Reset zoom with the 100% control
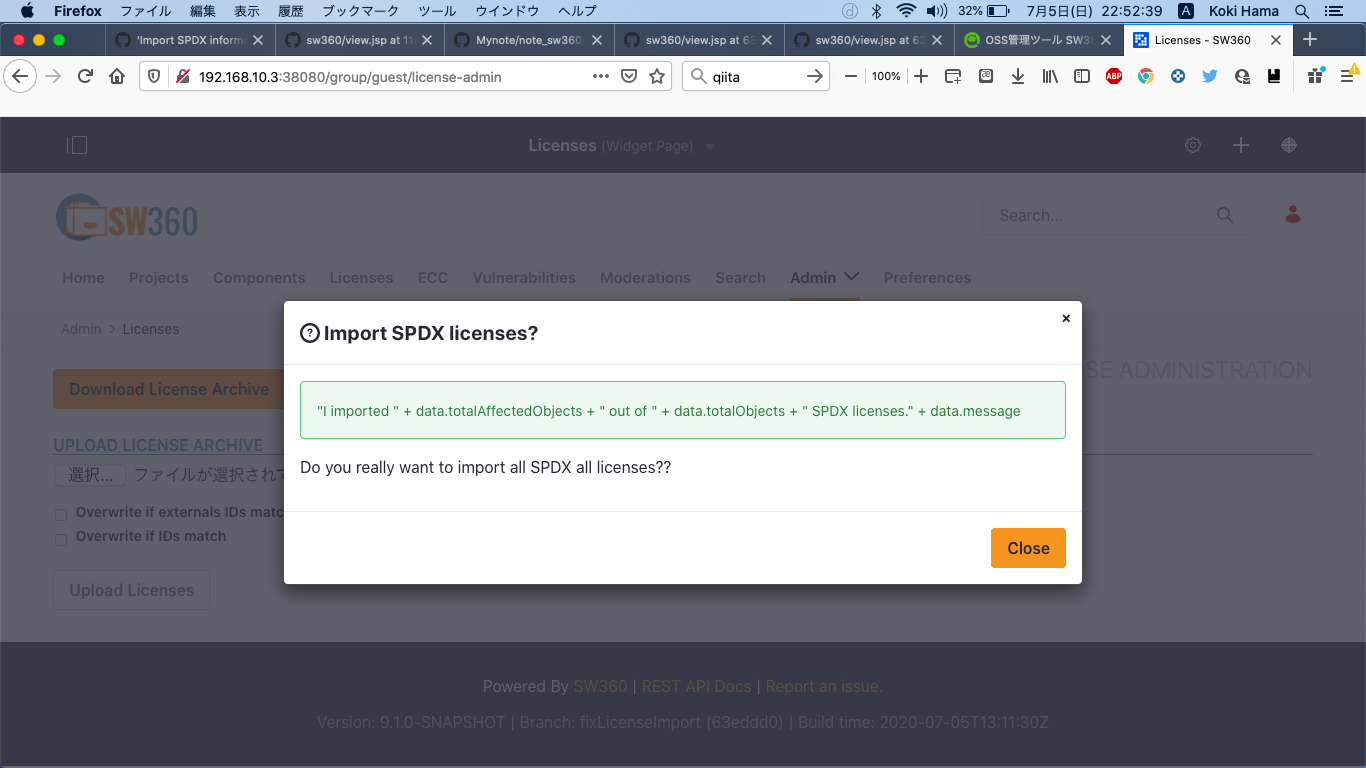Screen dimensions: 1366x768 click(884, 76)
